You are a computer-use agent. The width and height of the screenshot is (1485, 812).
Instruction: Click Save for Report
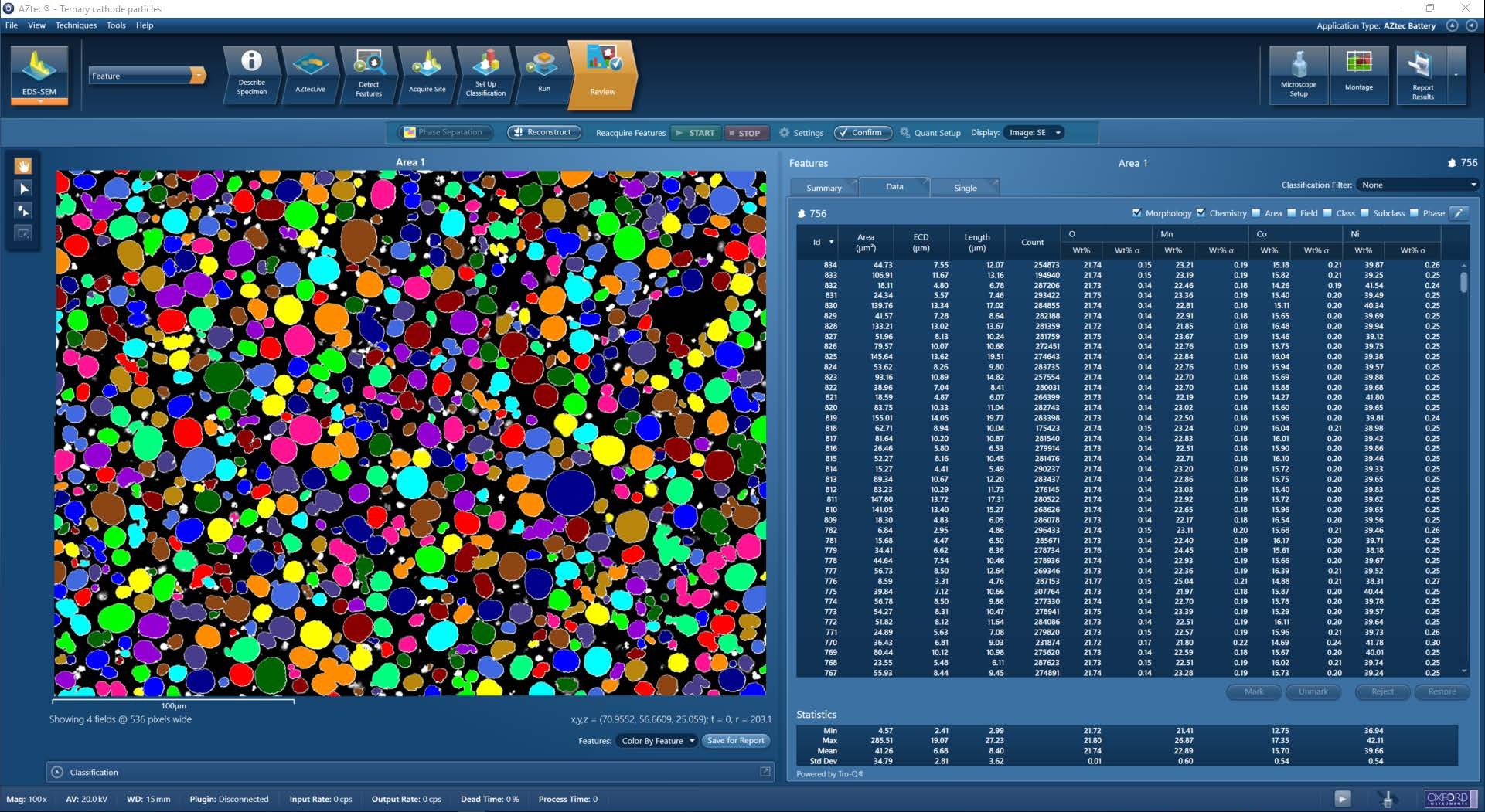point(736,741)
